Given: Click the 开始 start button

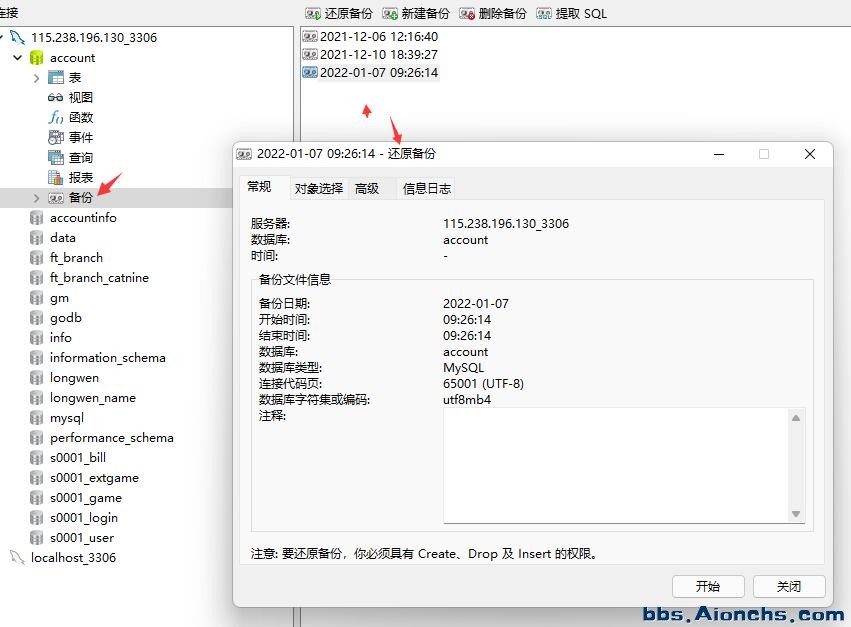Looking at the screenshot, I should coord(707,587).
